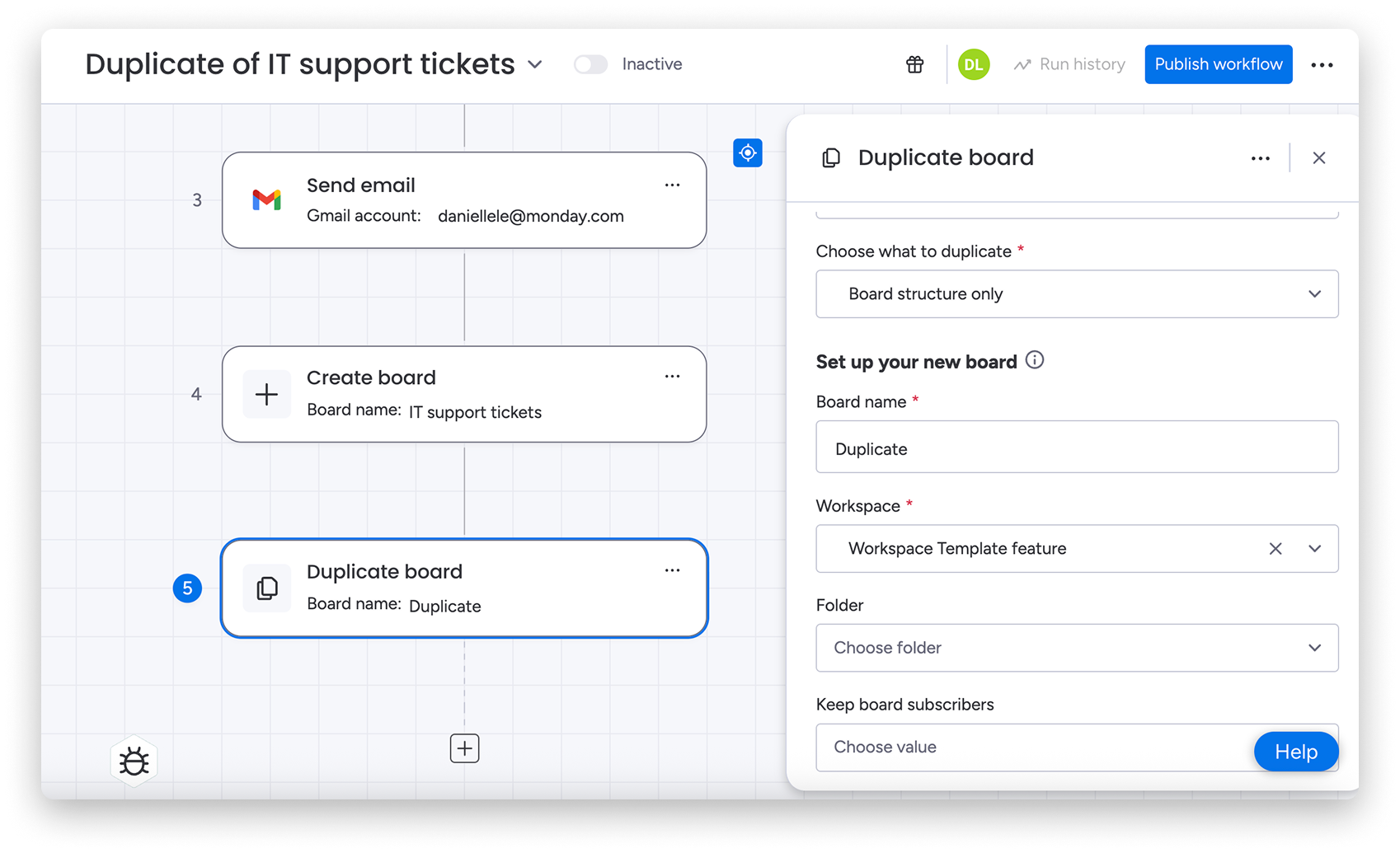Expand the workflow title dropdown chevron

(x=535, y=64)
